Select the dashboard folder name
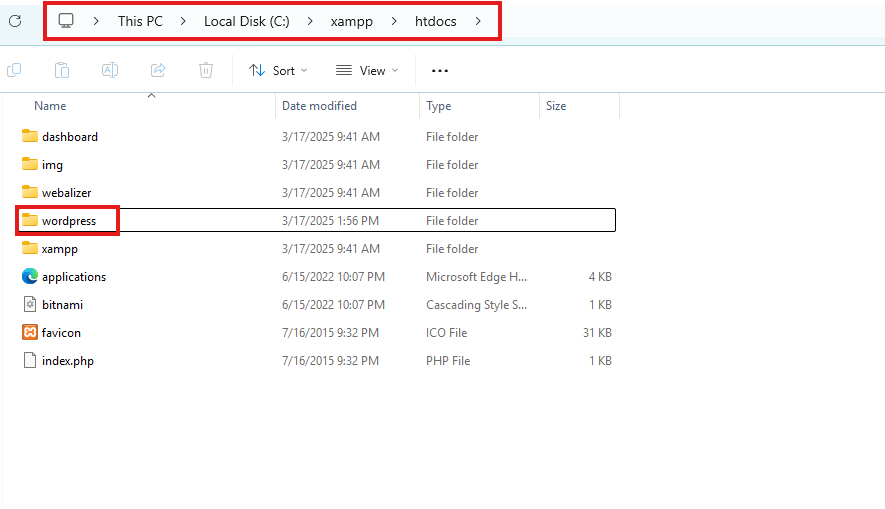This screenshot has width=885, height=509. tap(70, 137)
